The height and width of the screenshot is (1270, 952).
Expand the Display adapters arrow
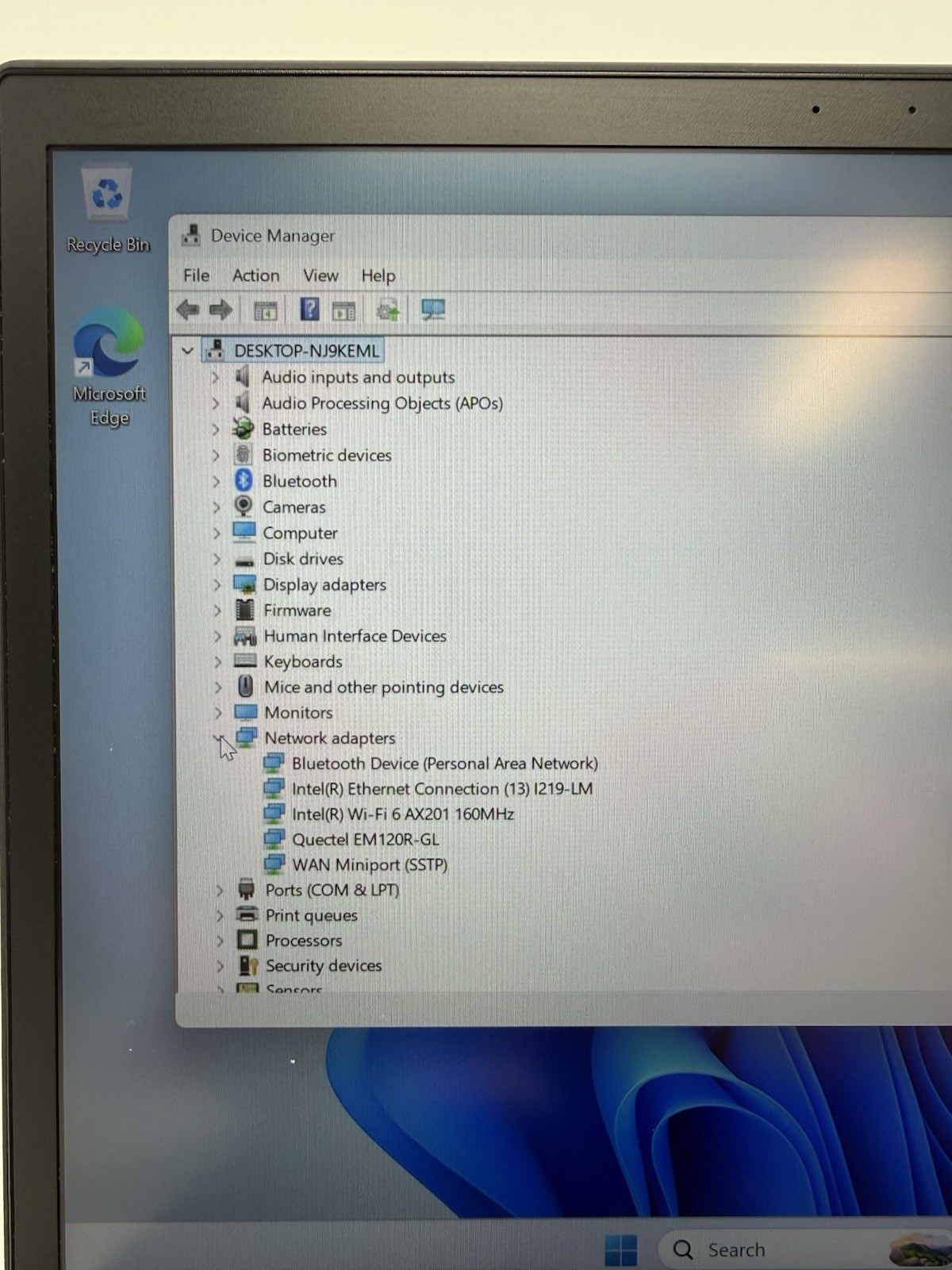217,585
